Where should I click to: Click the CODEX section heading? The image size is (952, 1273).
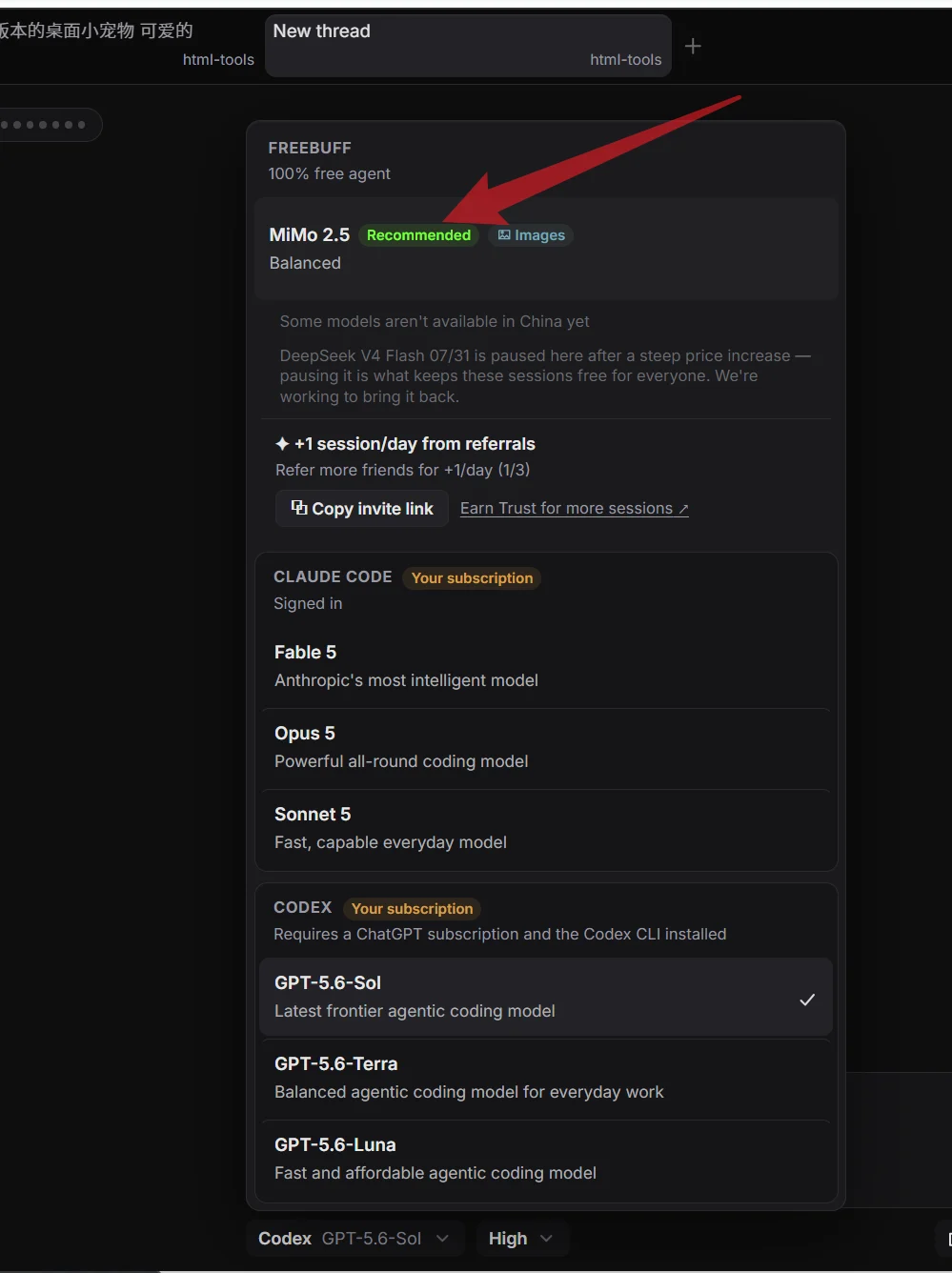pyautogui.click(x=303, y=907)
